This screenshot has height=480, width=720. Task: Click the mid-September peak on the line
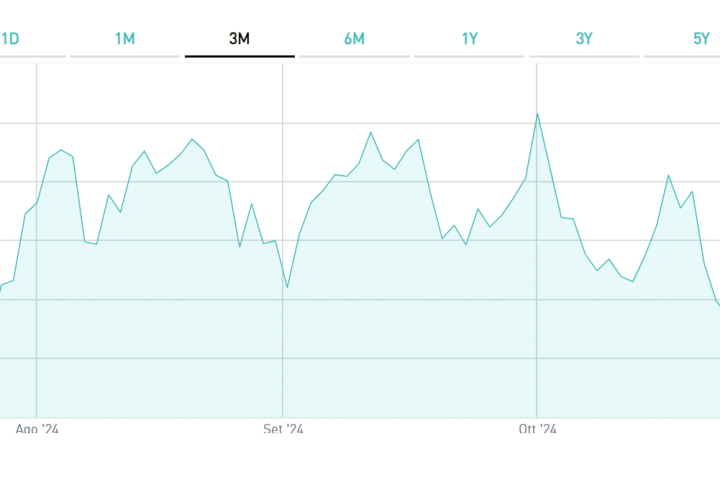(370, 132)
